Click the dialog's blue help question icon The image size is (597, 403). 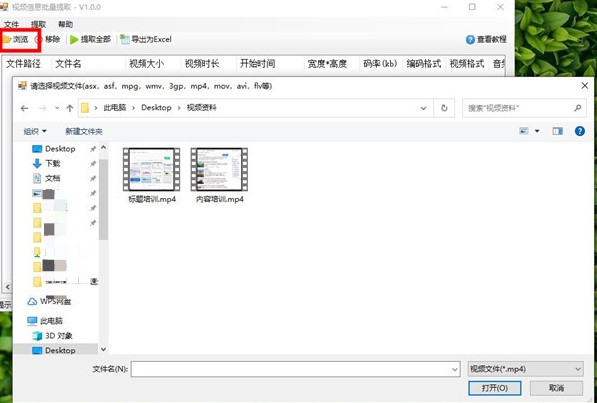tap(579, 131)
